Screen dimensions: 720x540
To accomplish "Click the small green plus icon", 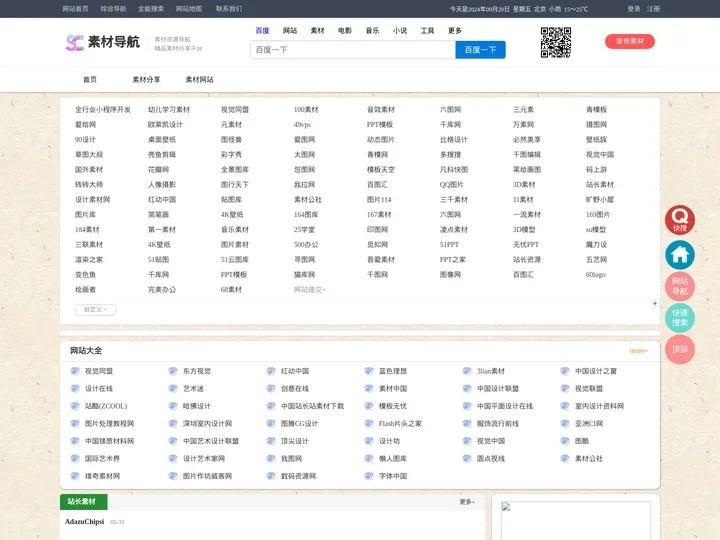I will pos(655,304).
